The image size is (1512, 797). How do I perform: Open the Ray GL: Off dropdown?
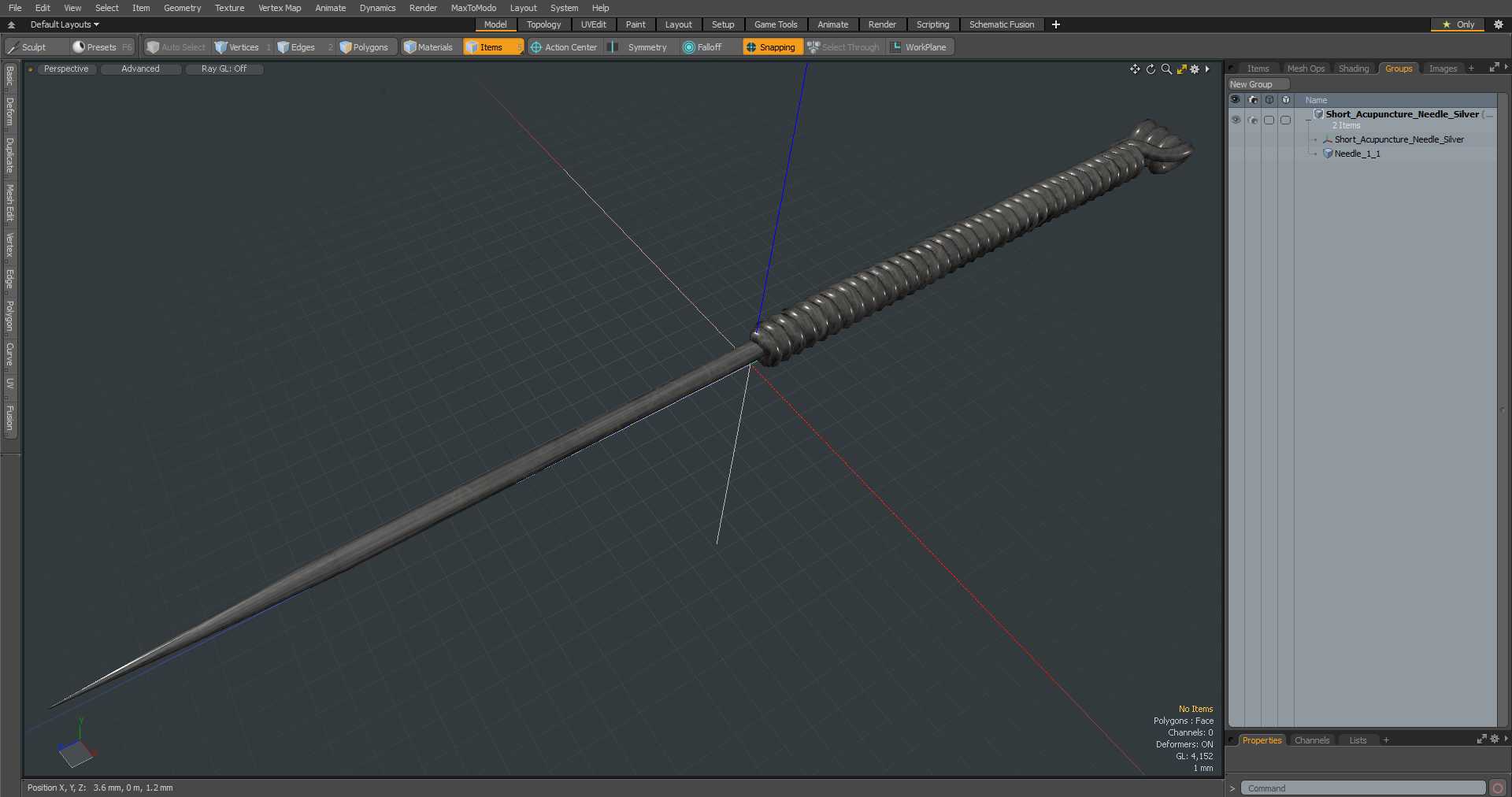pos(224,69)
